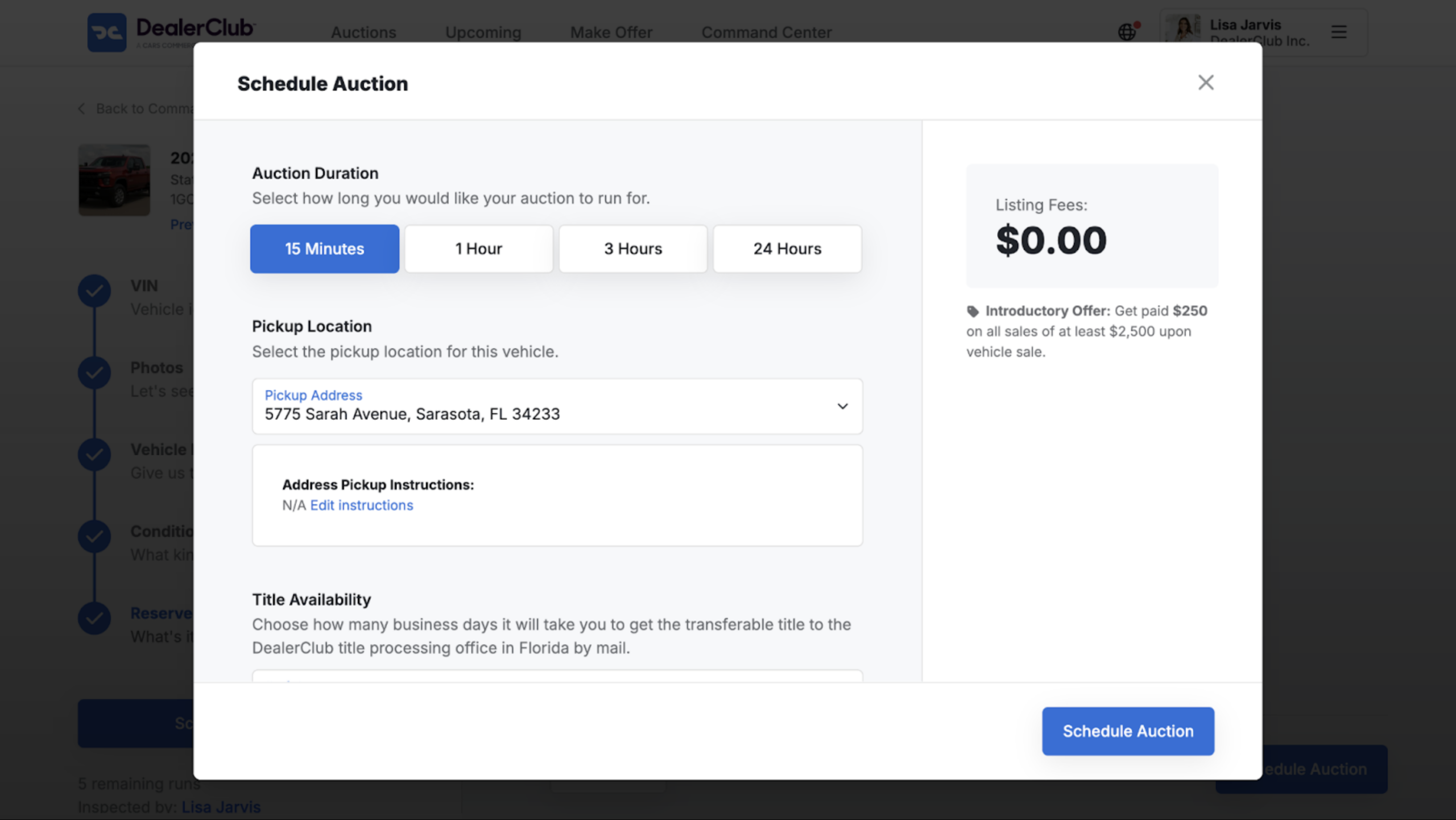Pick the 3 Hours auction duration
The height and width of the screenshot is (820, 1456).
633,249
